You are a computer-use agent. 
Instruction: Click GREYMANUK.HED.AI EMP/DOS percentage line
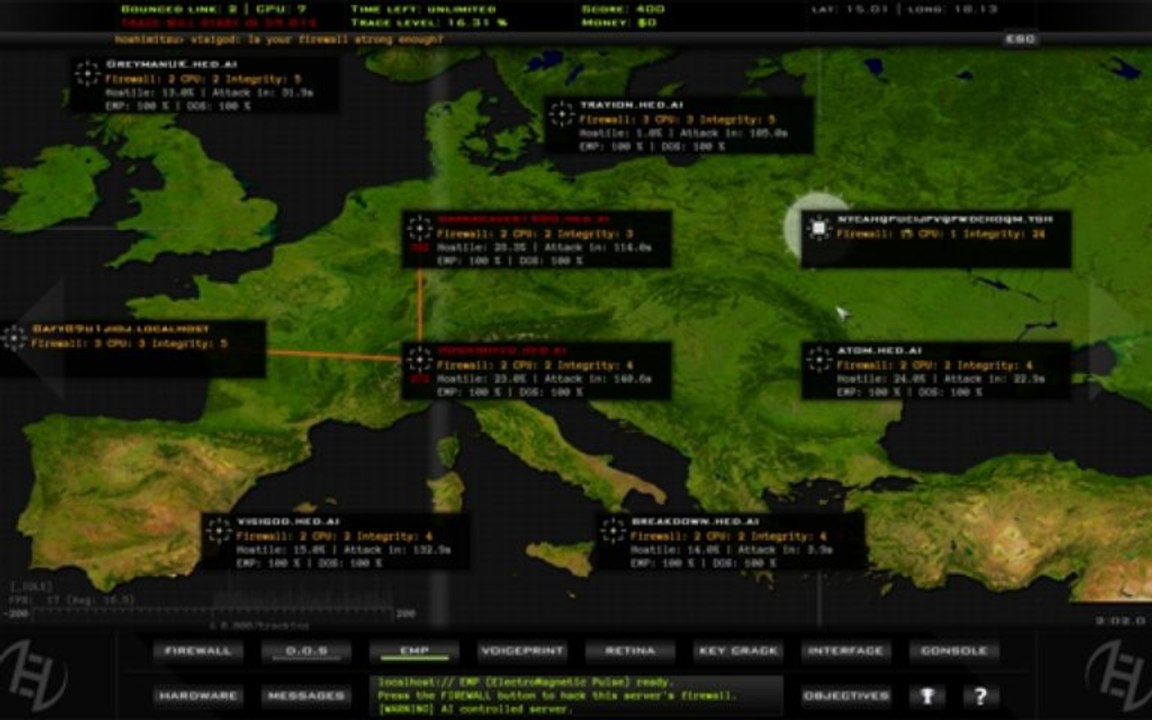[x=178, y=106]
